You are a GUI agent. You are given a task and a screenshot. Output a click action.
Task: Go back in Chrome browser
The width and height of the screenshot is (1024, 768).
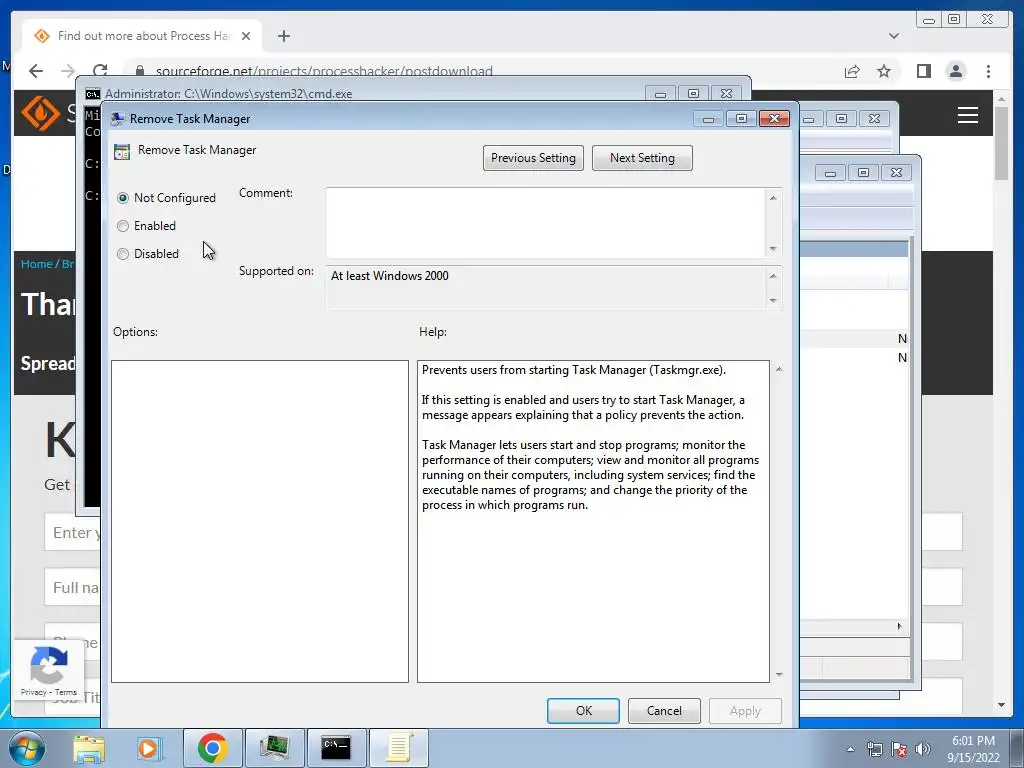click(36, 71)
